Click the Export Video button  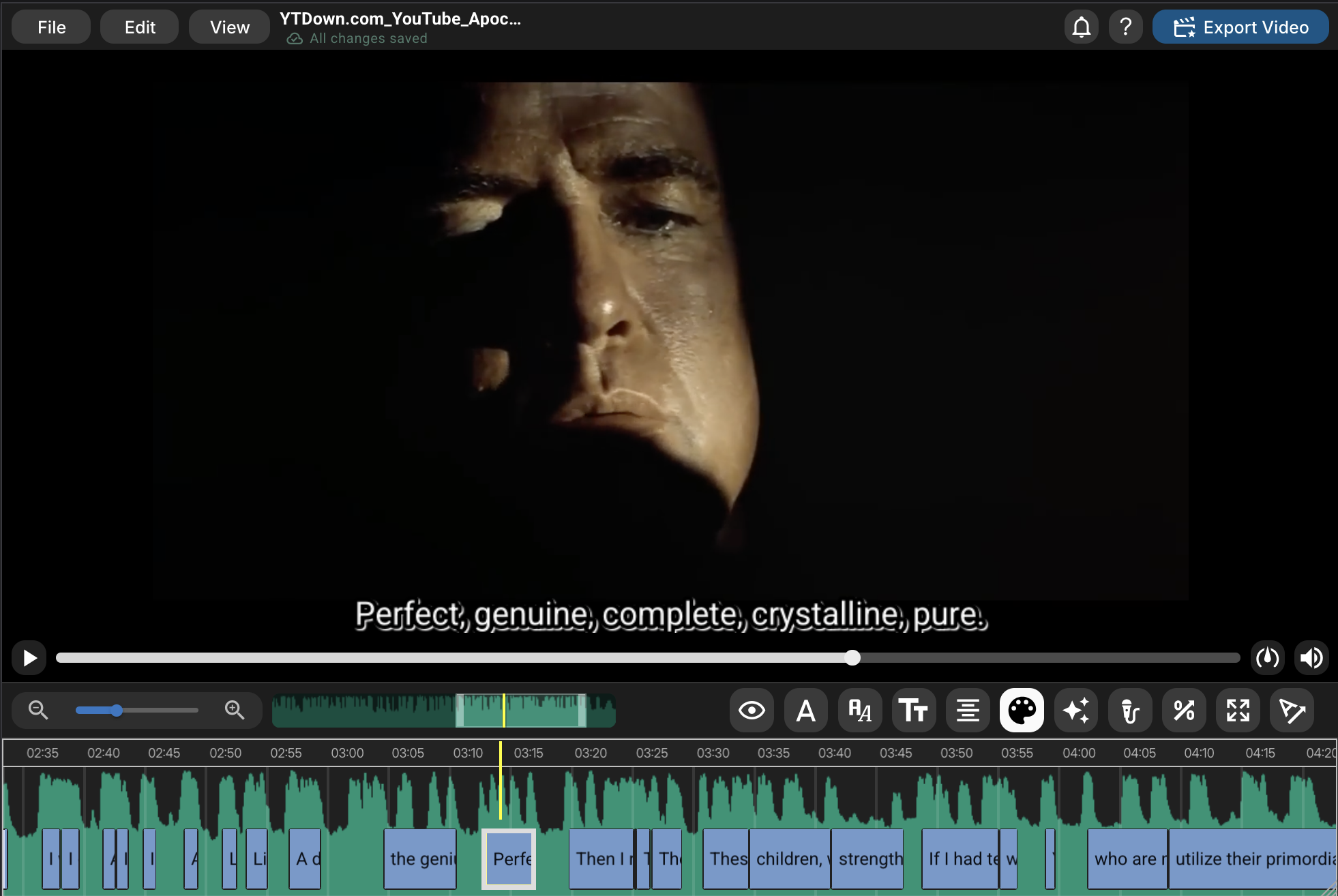pyautogui.click(x=1240, y=27)
